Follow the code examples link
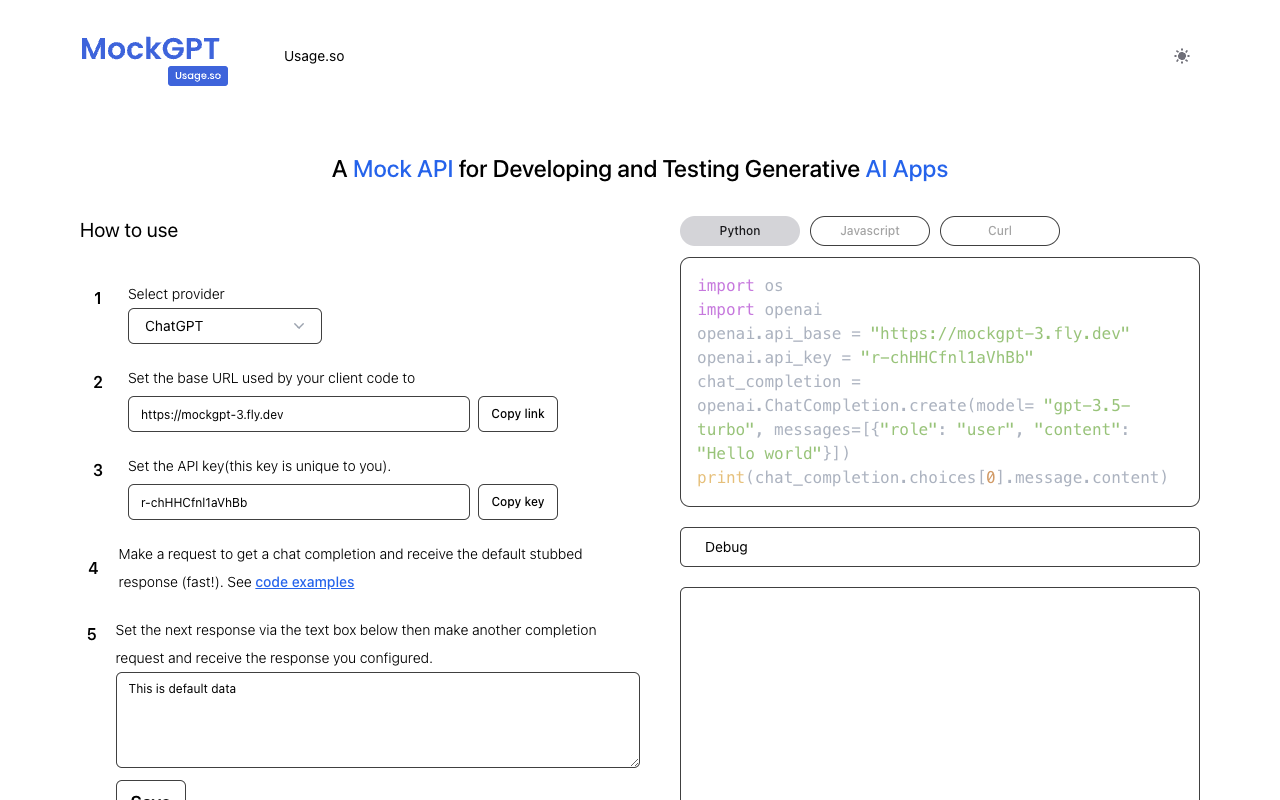The image size is (1280, 800). pos(304,582)
